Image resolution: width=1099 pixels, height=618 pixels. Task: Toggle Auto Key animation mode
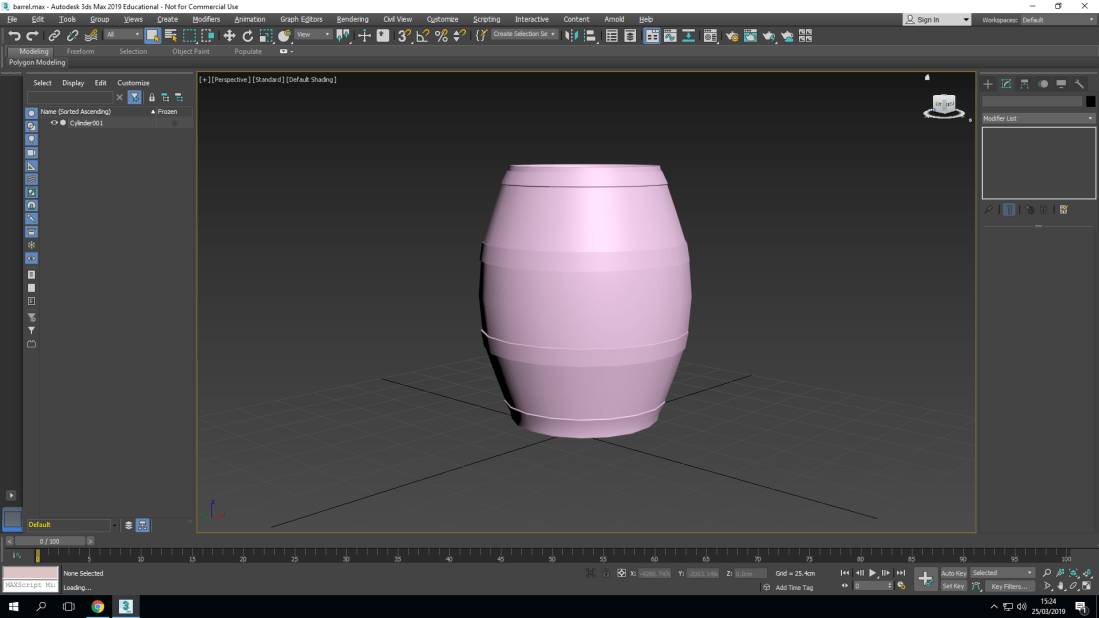click(x=953, y=573)
